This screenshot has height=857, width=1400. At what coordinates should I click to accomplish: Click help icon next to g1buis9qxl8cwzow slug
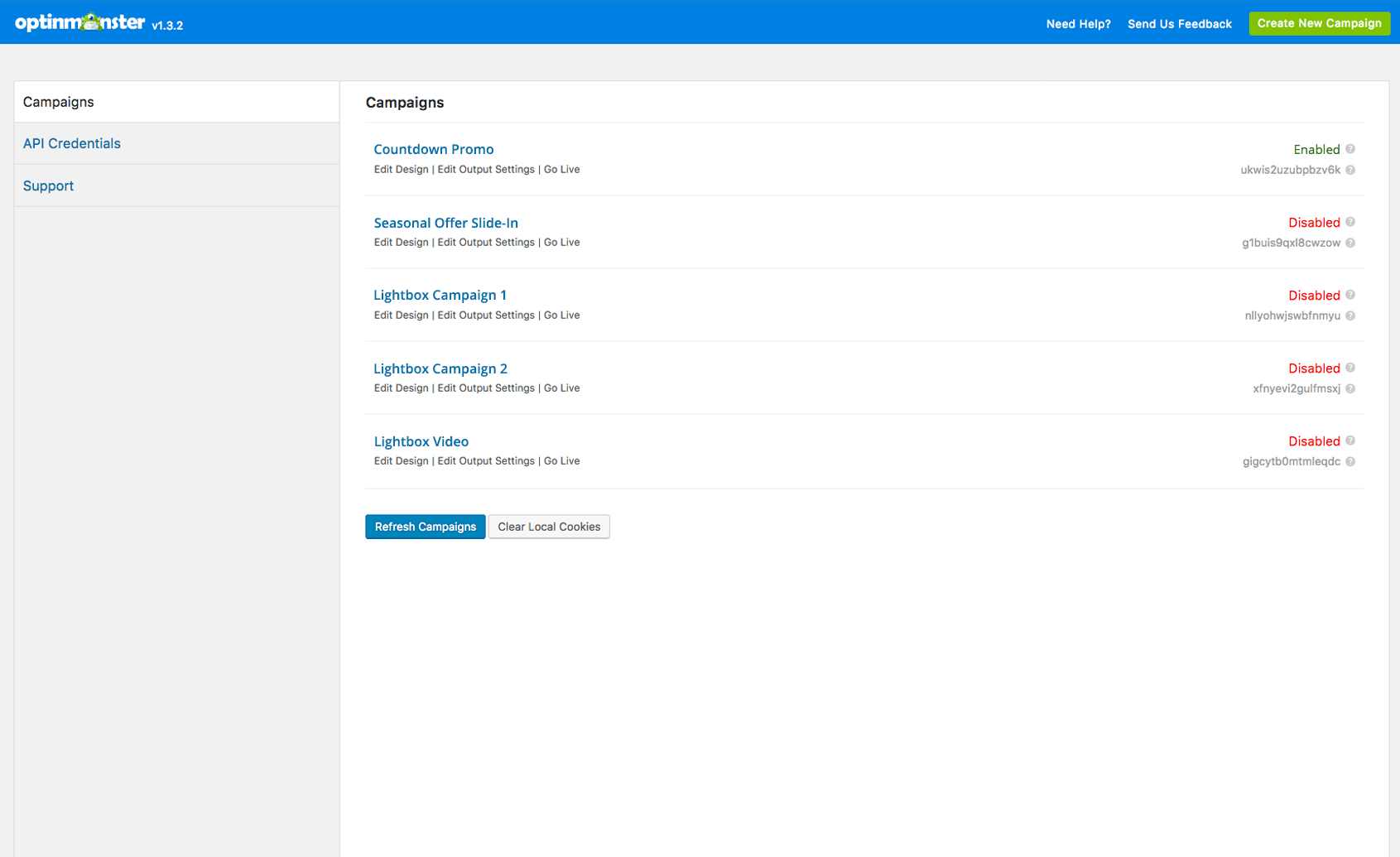tap(1350, 243)
